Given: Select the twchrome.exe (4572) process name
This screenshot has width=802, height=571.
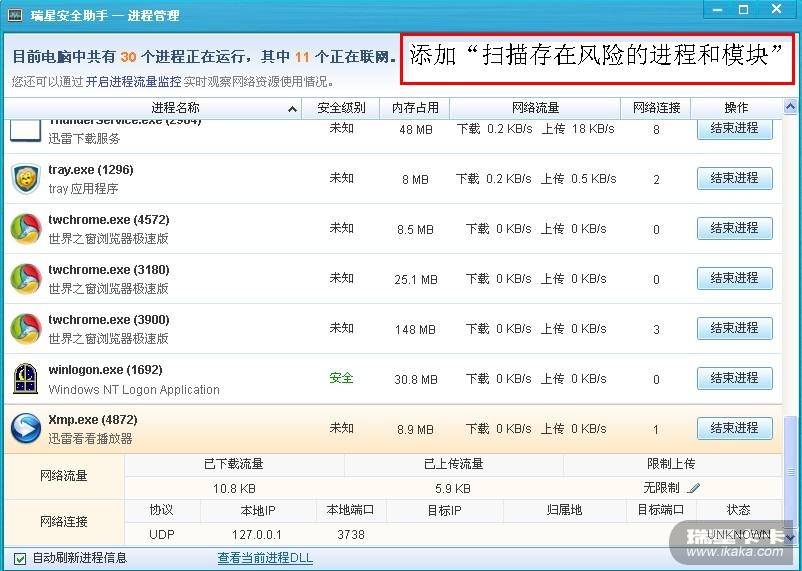Looking at the screenshot, I should tap(108, 220).
